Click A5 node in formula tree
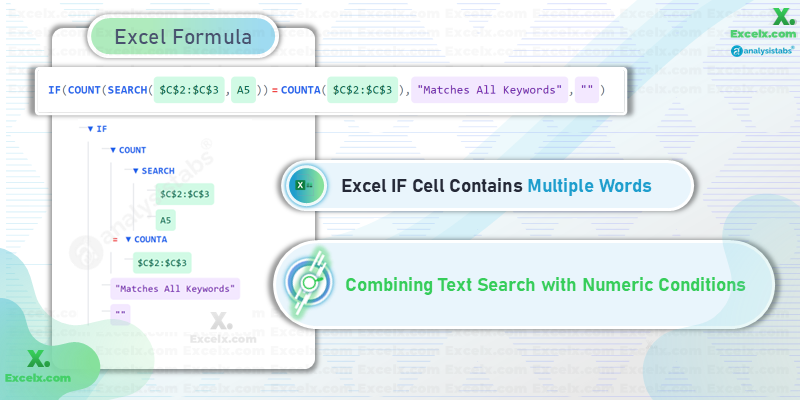800x400 pixels. point(165,220)
